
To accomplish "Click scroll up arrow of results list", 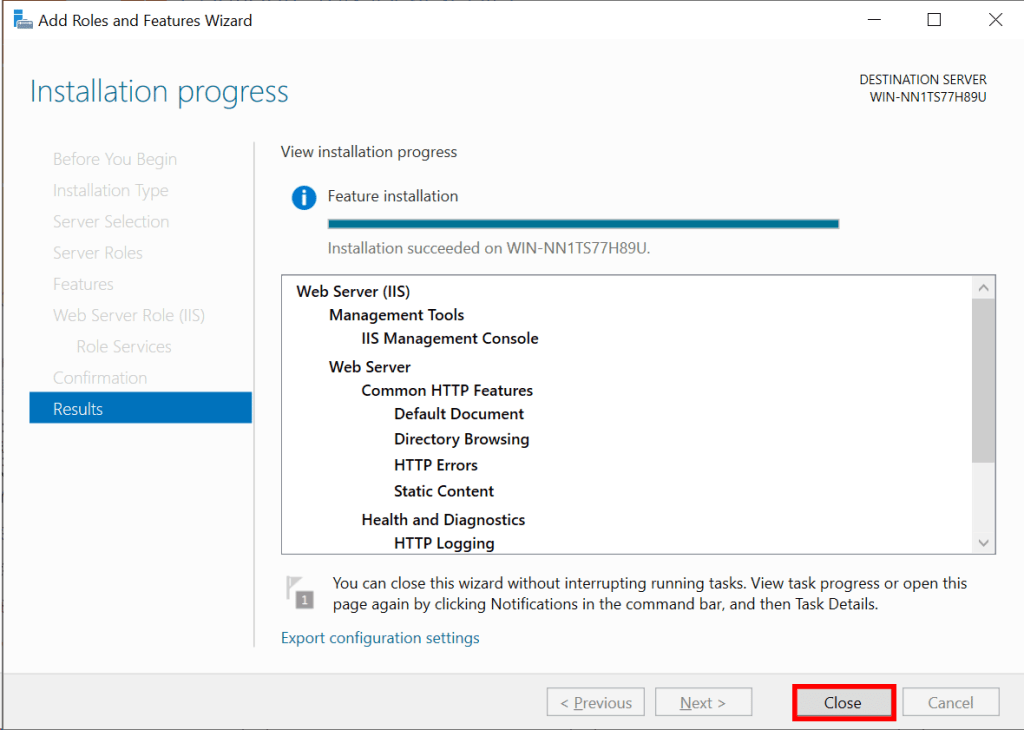I will click(984, 287).
